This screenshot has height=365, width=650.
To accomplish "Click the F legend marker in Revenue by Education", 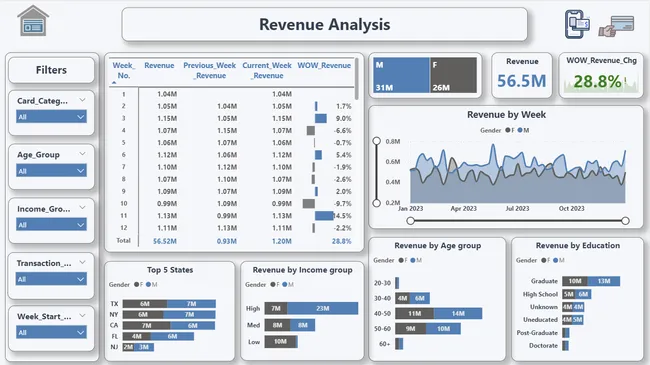I will (544, 260).
